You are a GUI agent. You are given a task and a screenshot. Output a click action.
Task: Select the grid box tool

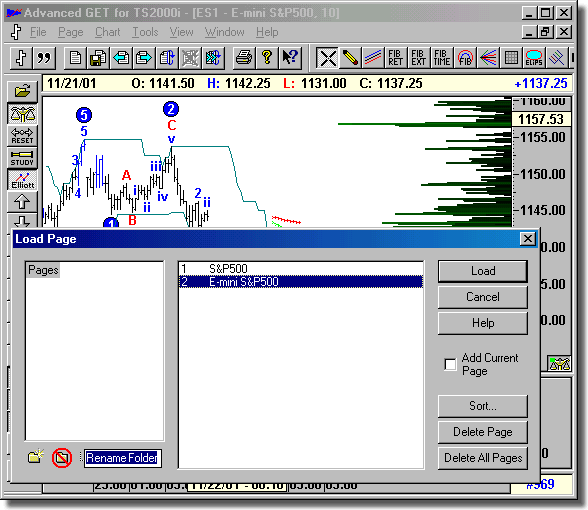point(511,58)
